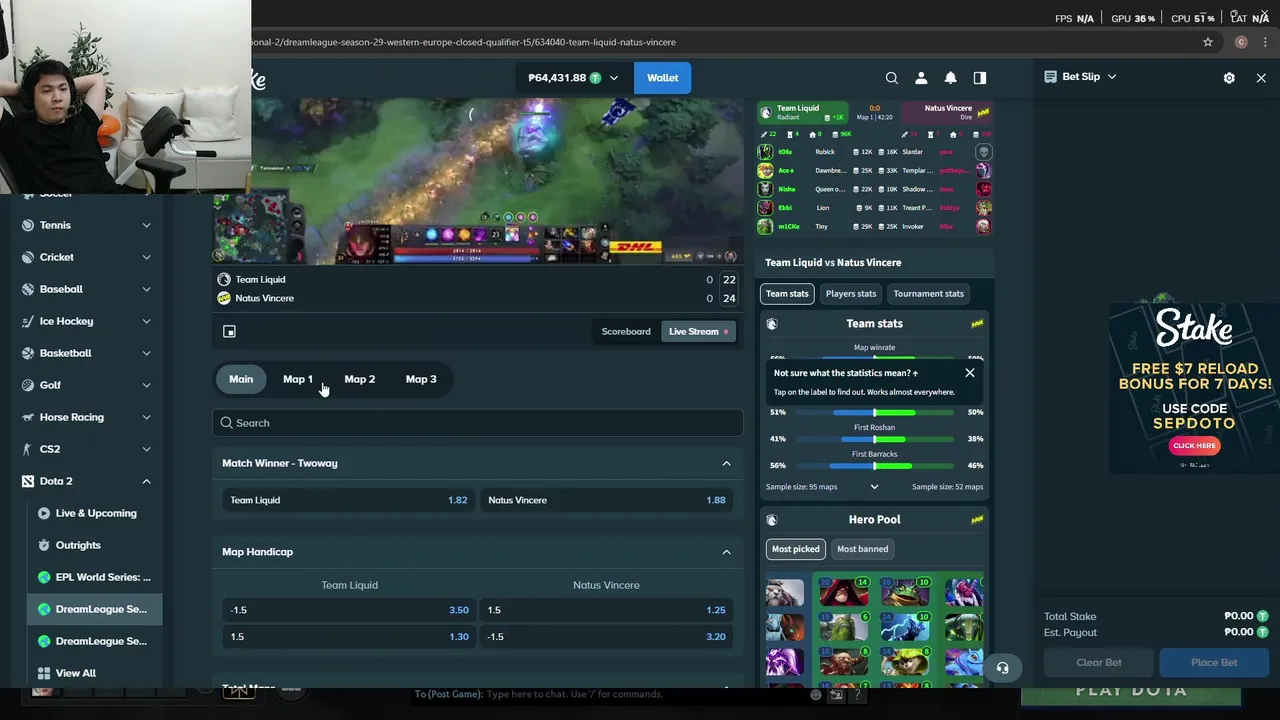Screen dimensions: 1280x720
Task: Click the Horse Racing sport icon
Action: pyautogui.click(x=28, y=417)
